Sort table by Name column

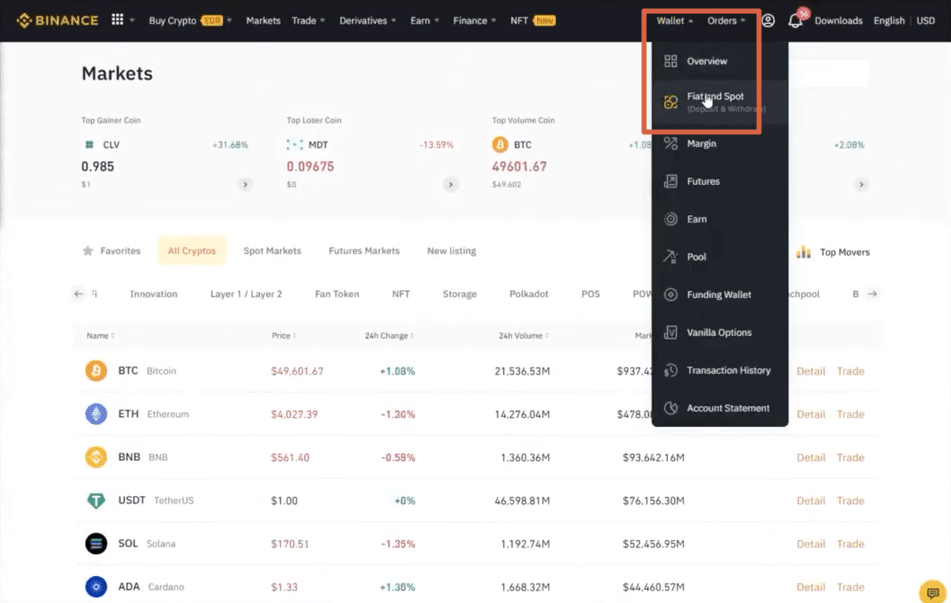(100, 335)
